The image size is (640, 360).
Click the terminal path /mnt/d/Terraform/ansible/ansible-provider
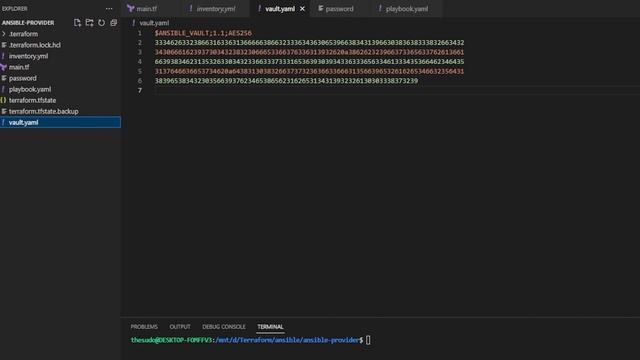tap(287, 340)
